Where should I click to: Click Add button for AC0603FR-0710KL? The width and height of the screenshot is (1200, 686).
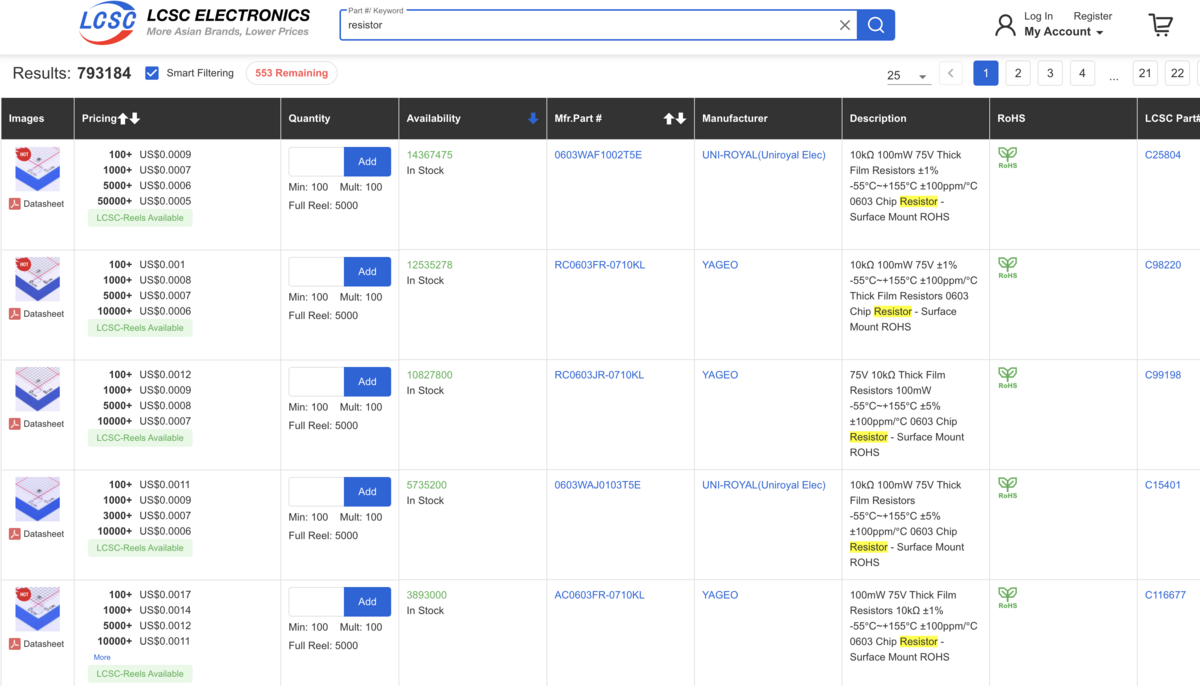[x=367, y=602]
